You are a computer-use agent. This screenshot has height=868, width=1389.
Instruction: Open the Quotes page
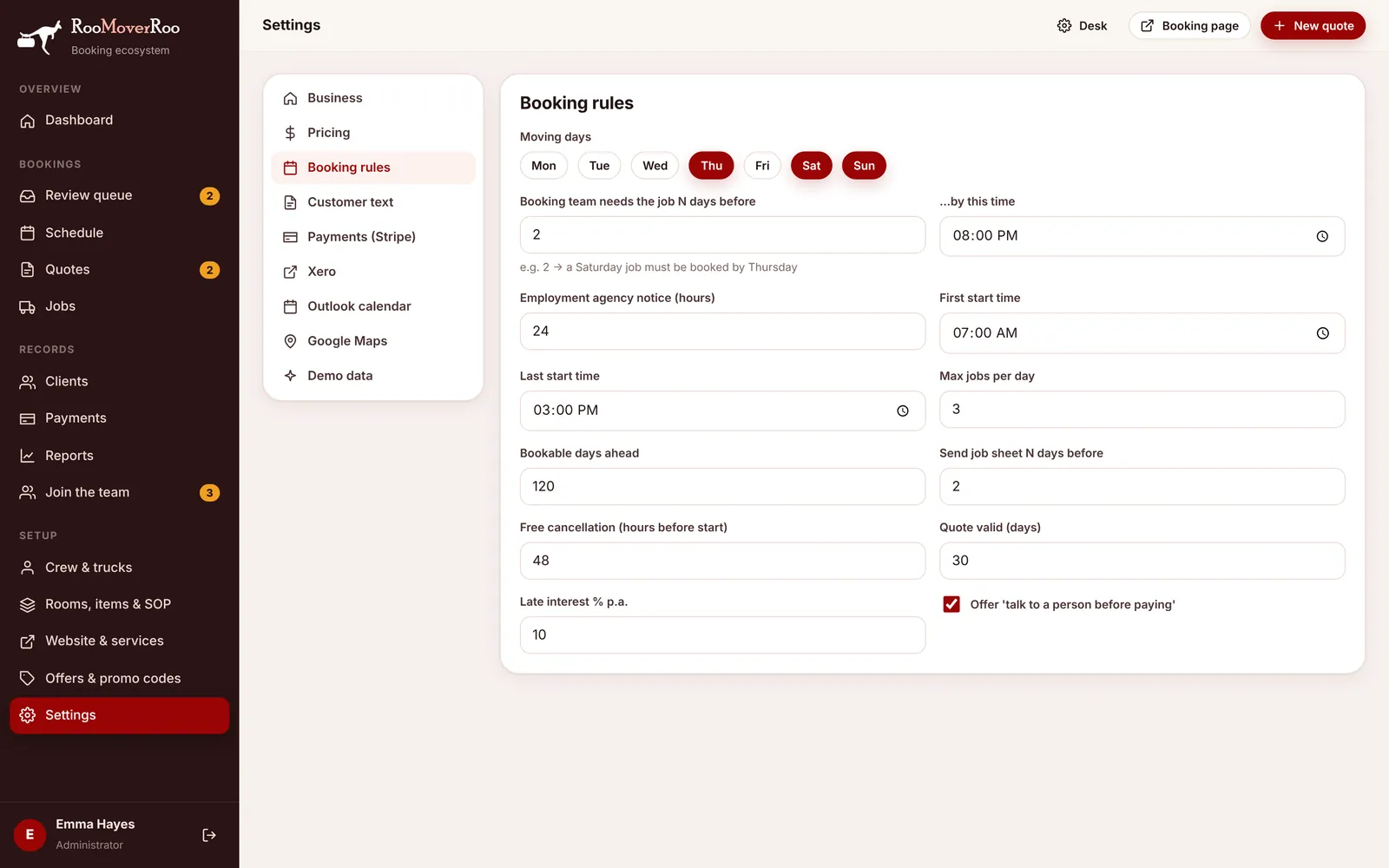119,270
